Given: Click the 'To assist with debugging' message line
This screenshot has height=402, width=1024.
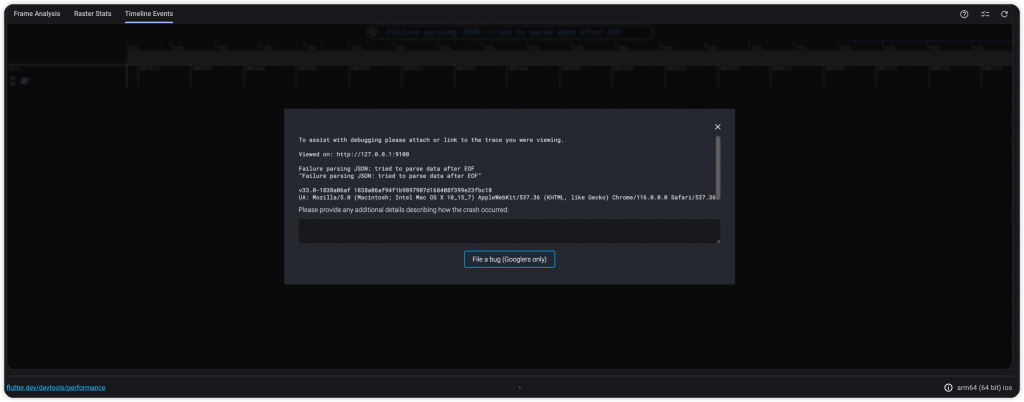Looking at the screenshot, I should (431, 140).
